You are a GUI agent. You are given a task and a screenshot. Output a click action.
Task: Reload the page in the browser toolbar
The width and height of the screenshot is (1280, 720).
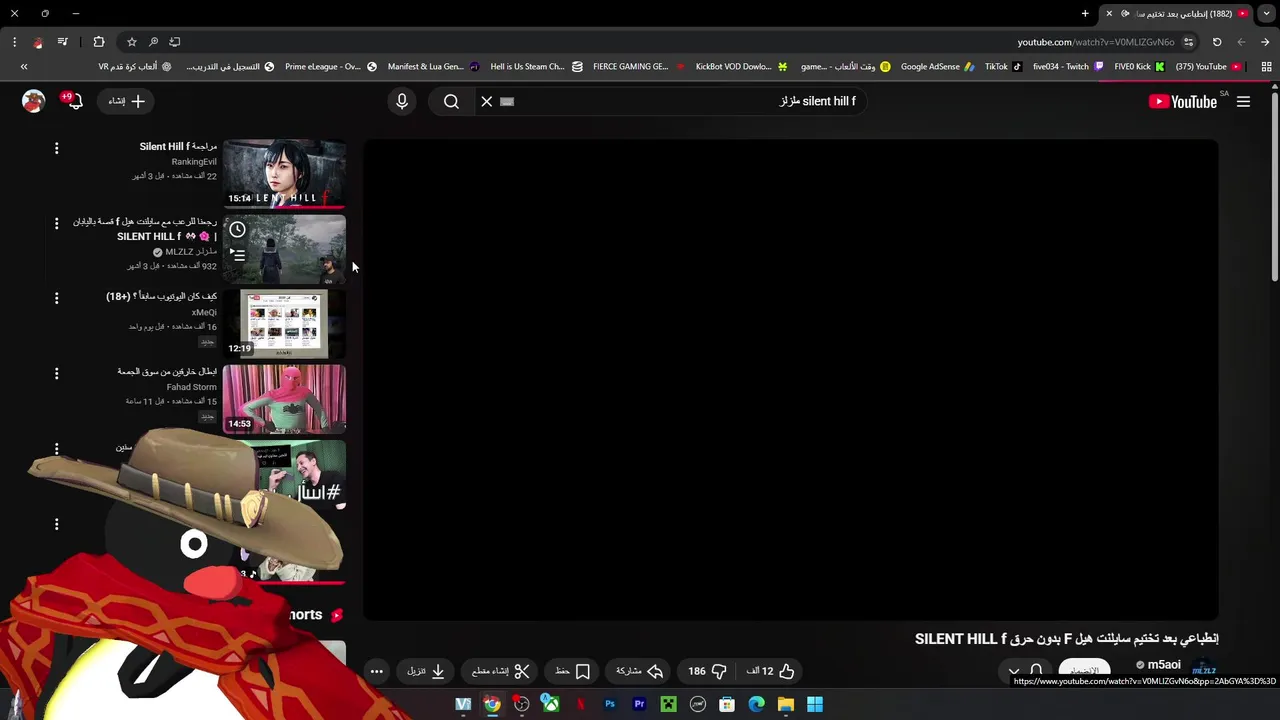click(1217, 42)
